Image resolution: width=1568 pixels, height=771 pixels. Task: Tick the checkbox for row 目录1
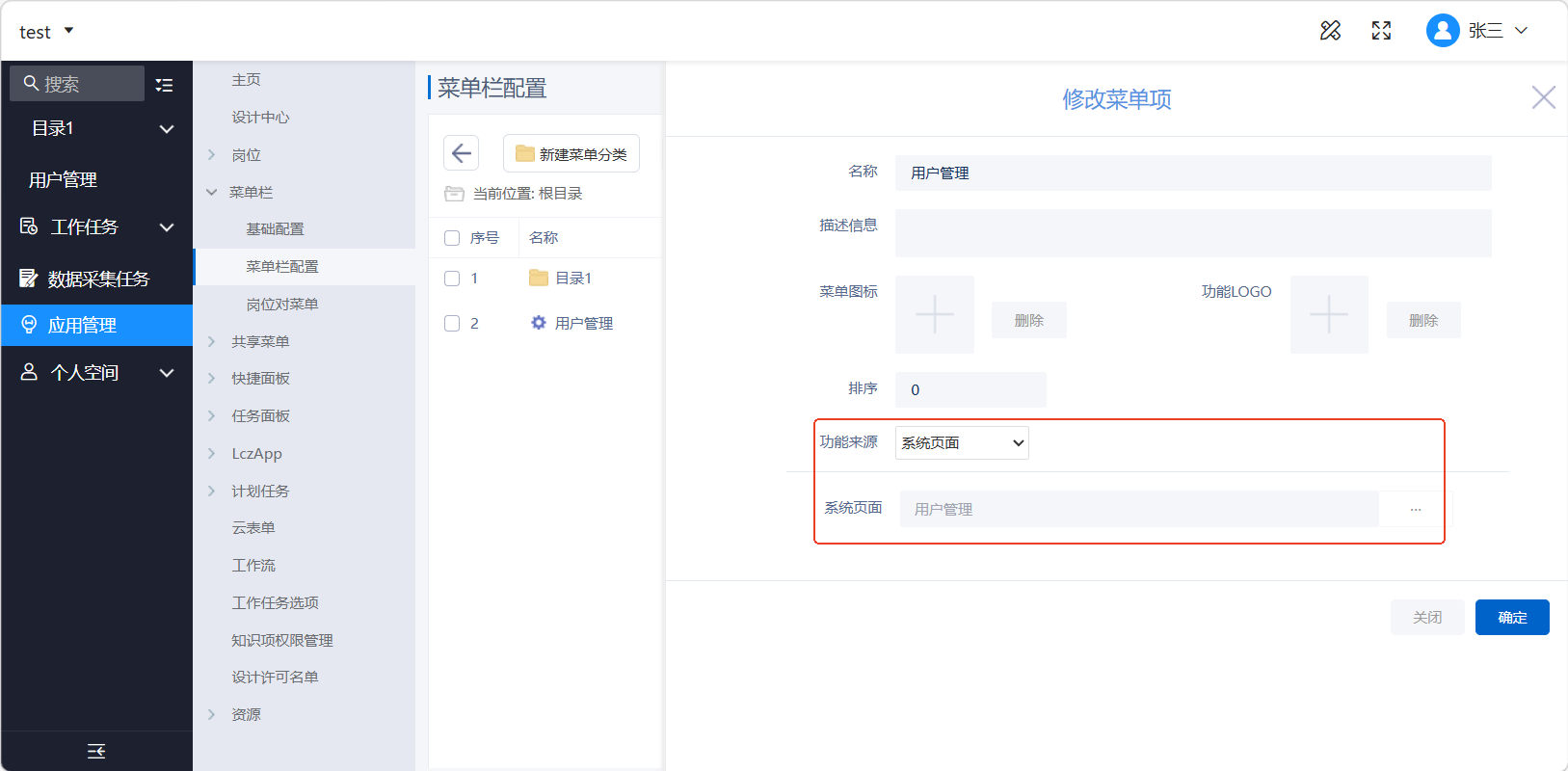452,279
